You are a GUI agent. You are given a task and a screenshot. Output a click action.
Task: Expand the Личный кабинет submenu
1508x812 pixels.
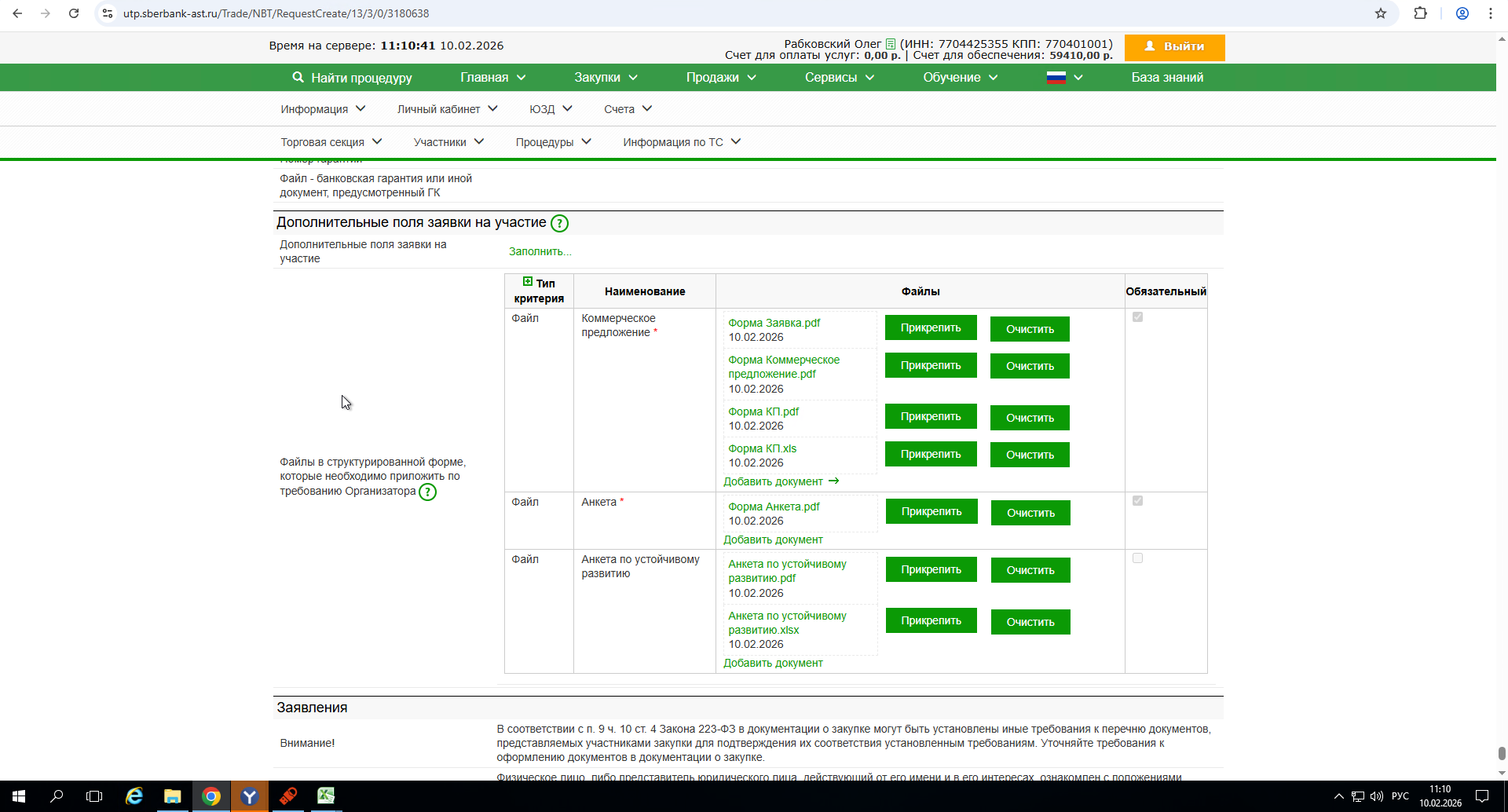447,109
